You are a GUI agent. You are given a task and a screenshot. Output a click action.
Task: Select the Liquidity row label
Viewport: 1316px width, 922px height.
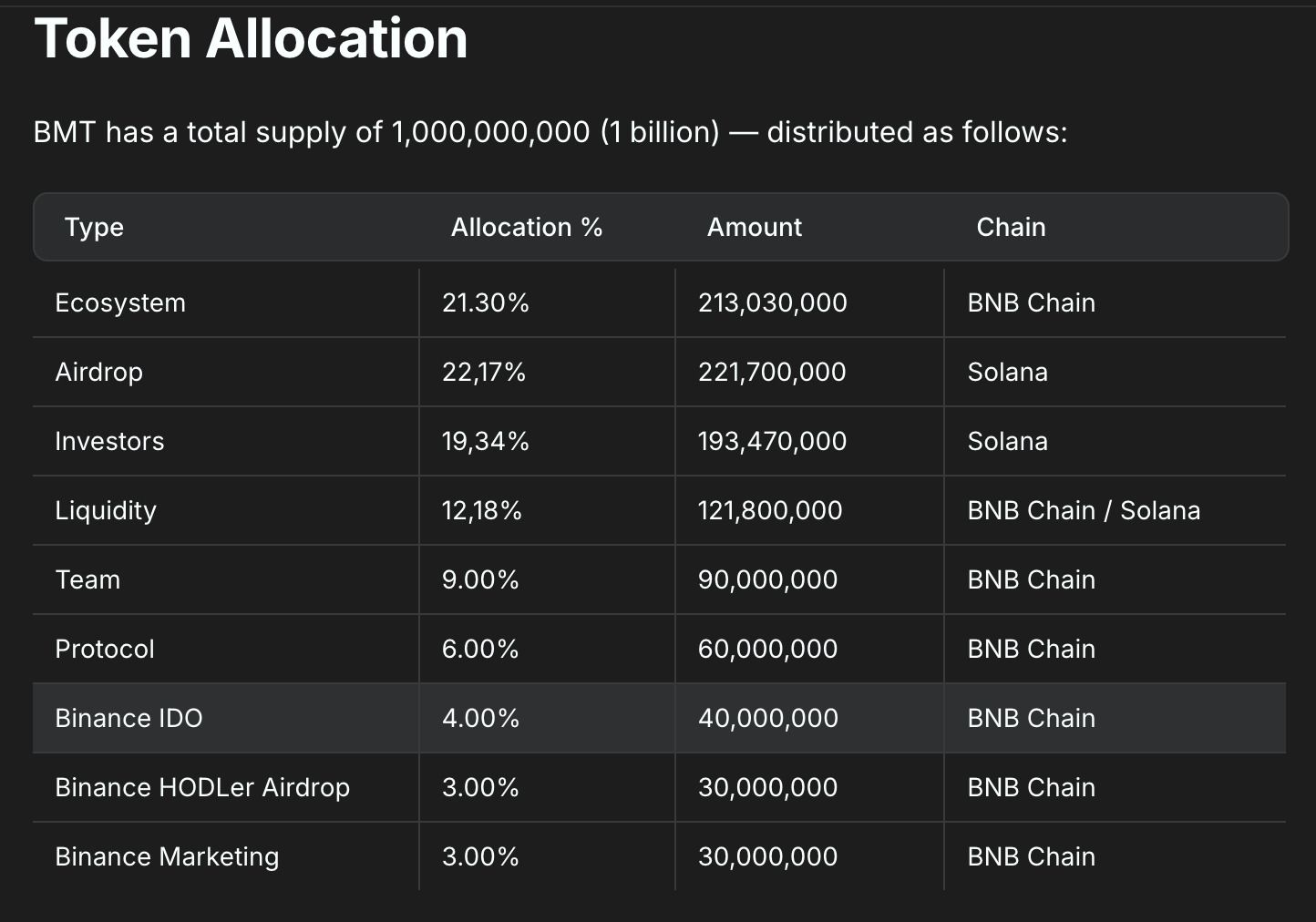coord(106,510)
